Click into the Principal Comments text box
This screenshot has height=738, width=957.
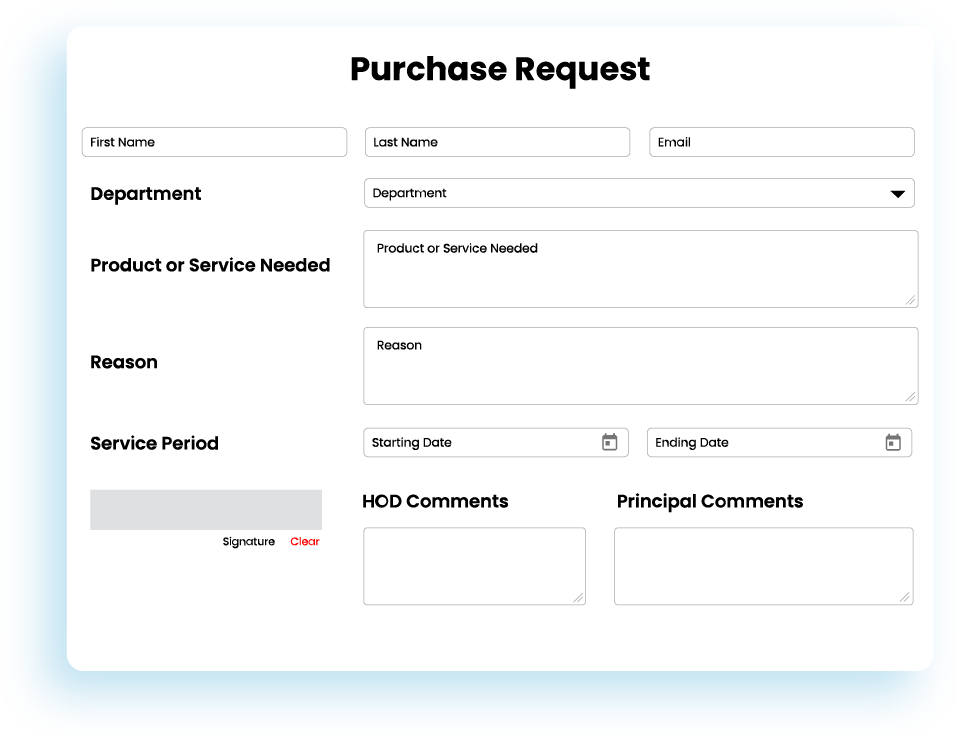(763, 566)
